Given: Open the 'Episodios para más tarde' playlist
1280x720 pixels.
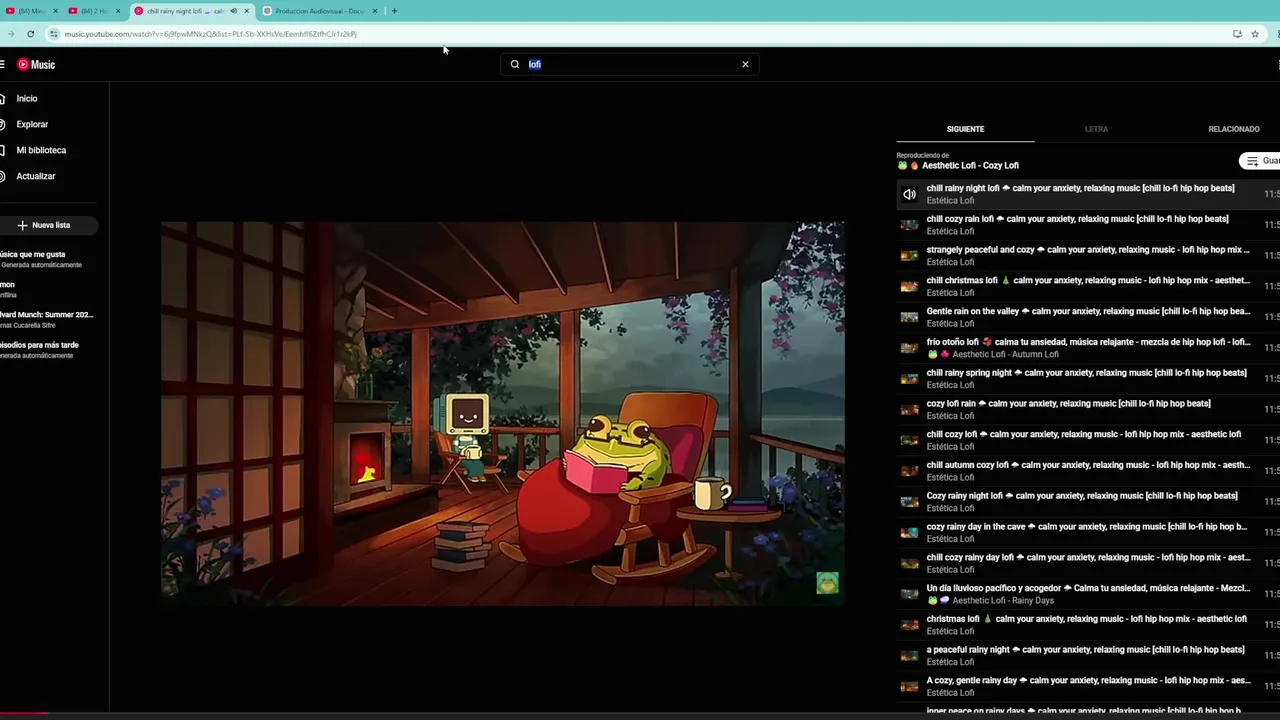Looking at the screenshot, I should 40,350.
